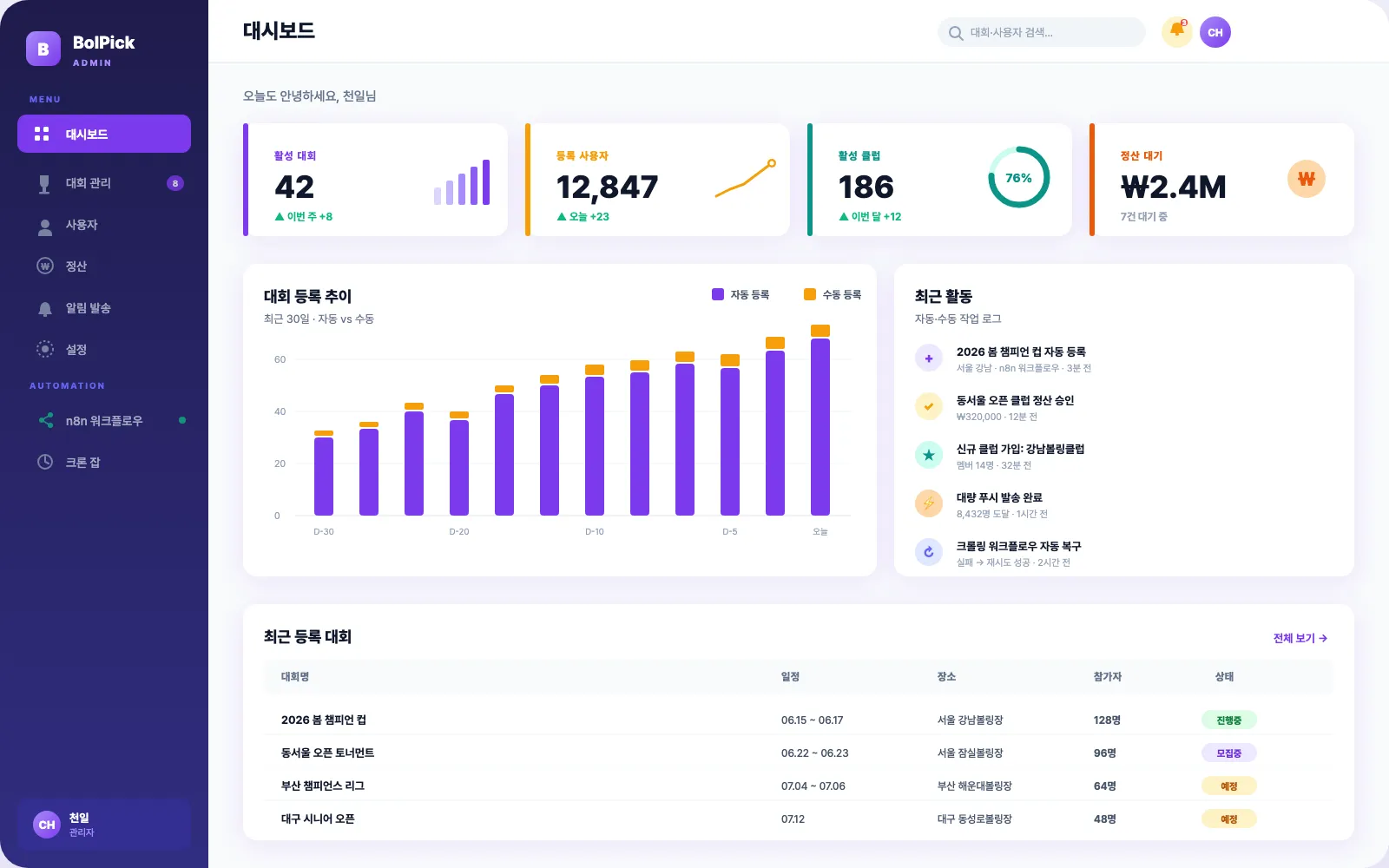Click the CH profile avatar in header
This screenshot has height=868, width=1389.
pyautogui.click(x=1215, y=32)
